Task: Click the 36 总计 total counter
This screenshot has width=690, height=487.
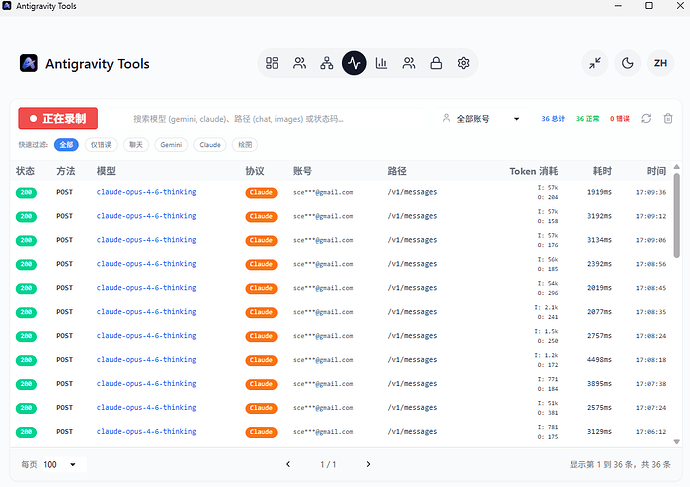Action: (553, 119)
